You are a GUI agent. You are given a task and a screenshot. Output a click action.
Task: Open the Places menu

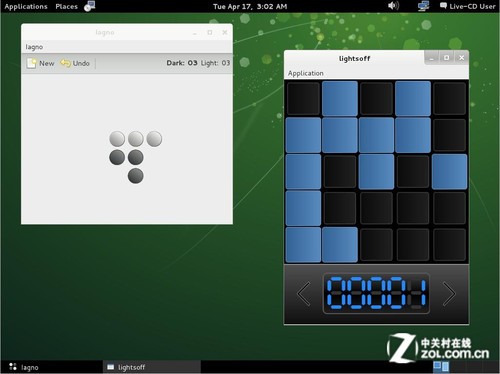pos(66,6)
